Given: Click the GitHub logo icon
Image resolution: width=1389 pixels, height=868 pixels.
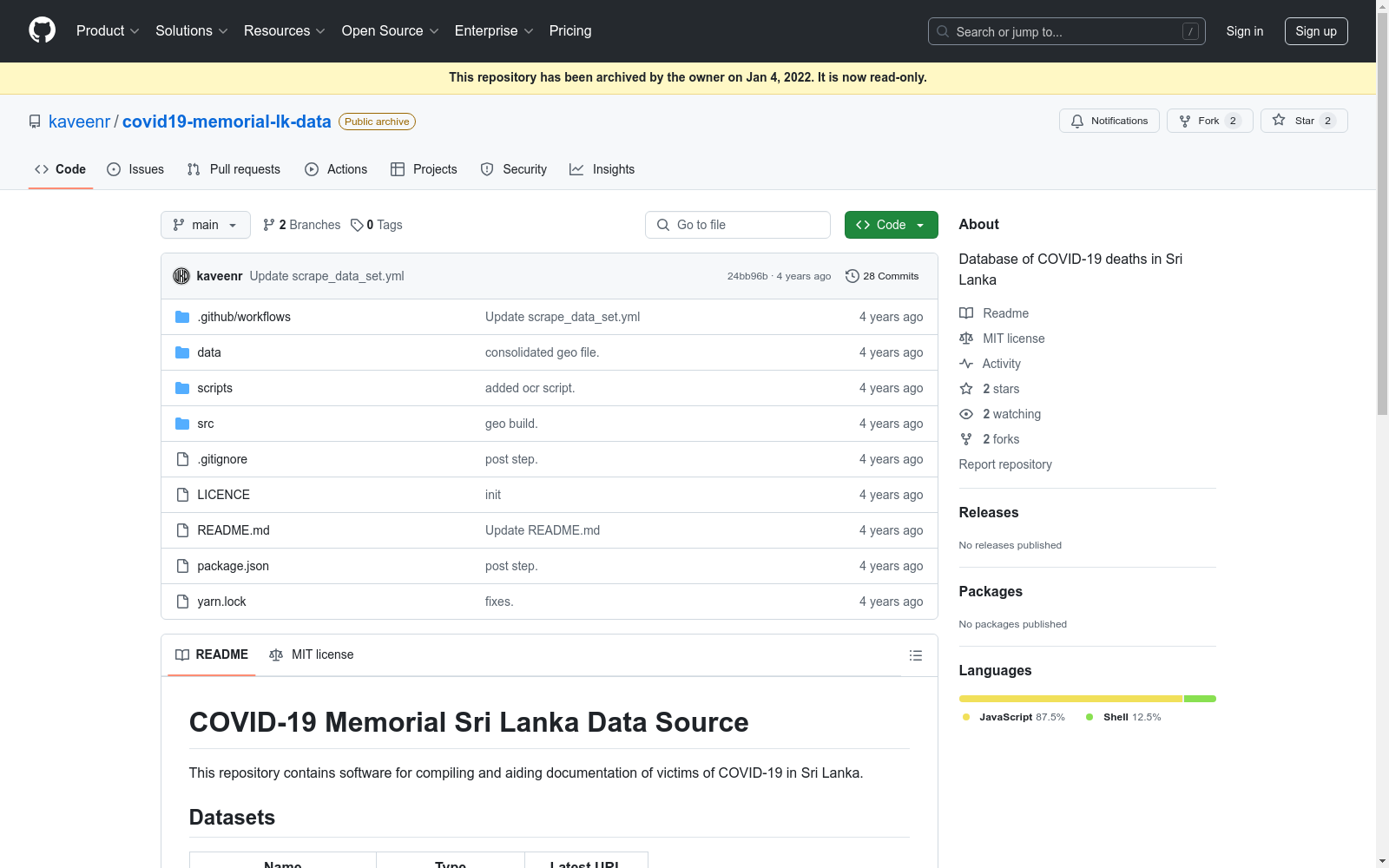Looking at the screenshot, I should tap(42, 30).
